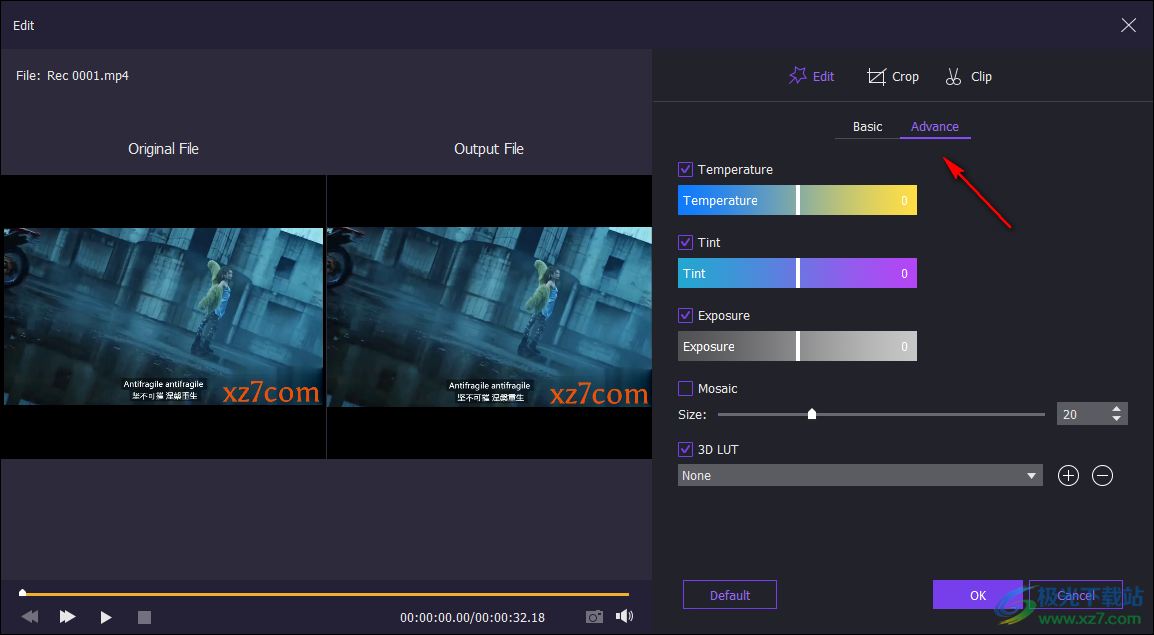This screenshot has width=1154, height=635.
Task: Take a snapshot with camera icon
Action: pos(594,617)
